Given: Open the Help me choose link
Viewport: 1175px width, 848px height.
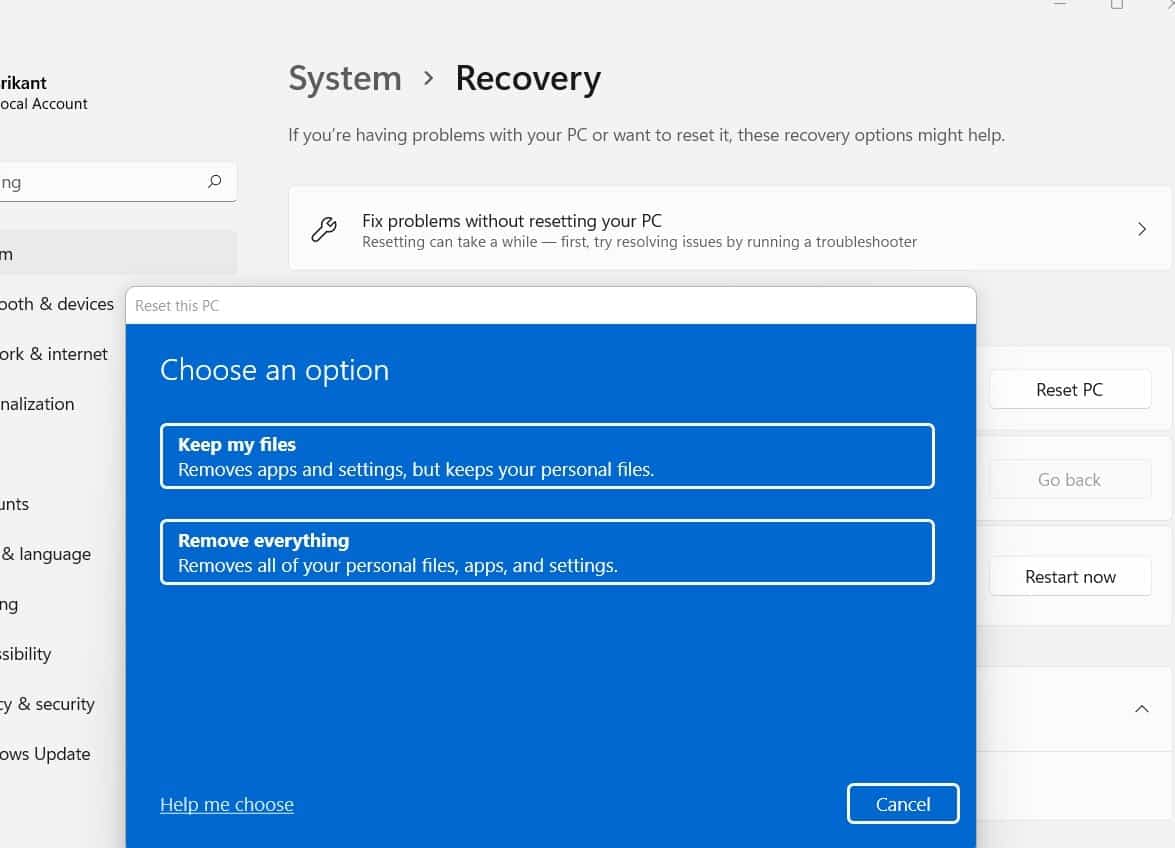Looking at the screenshot, I should point(226,804).
